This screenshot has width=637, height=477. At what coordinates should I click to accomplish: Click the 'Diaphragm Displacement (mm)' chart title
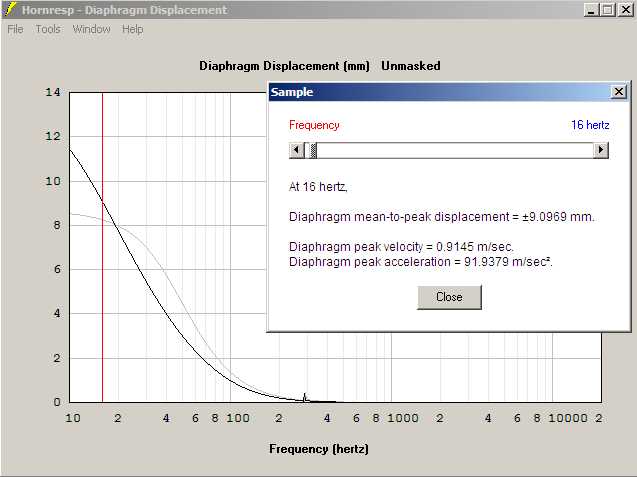coord(284,66)
